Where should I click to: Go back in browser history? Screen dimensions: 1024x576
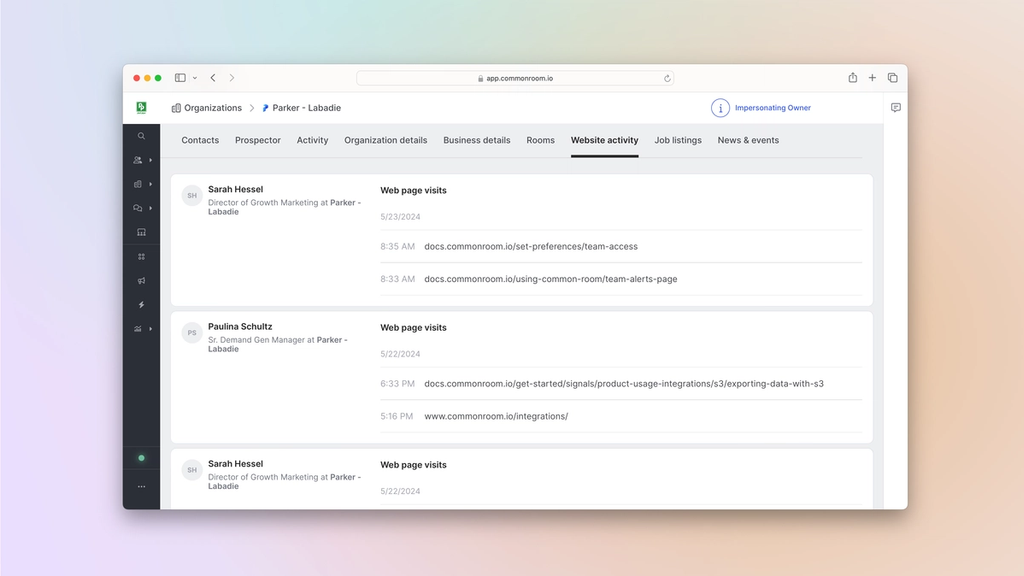[x=213, y=78]
